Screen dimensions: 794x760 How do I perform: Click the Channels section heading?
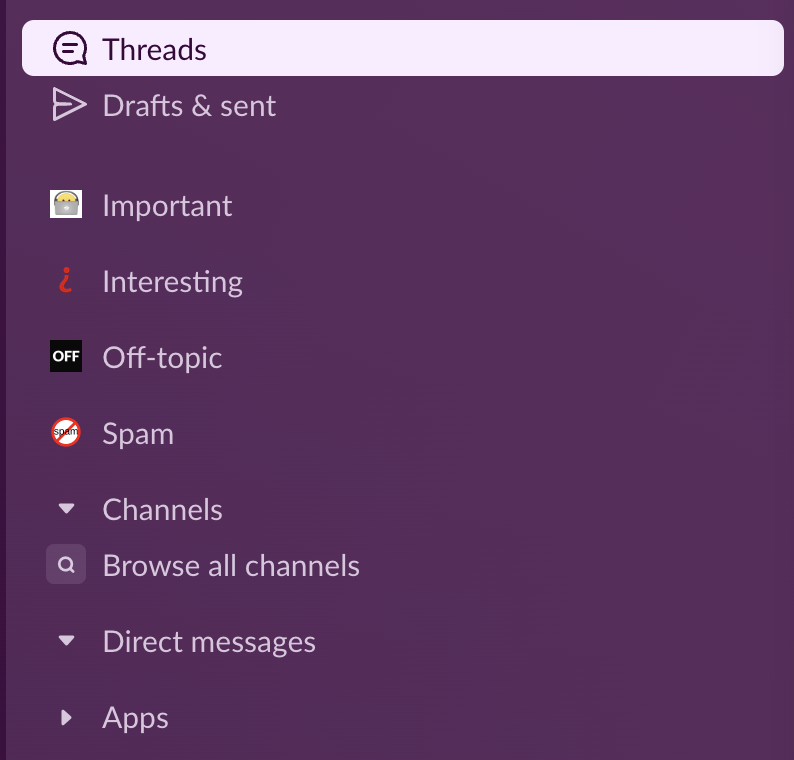click(x=162, y=509)
